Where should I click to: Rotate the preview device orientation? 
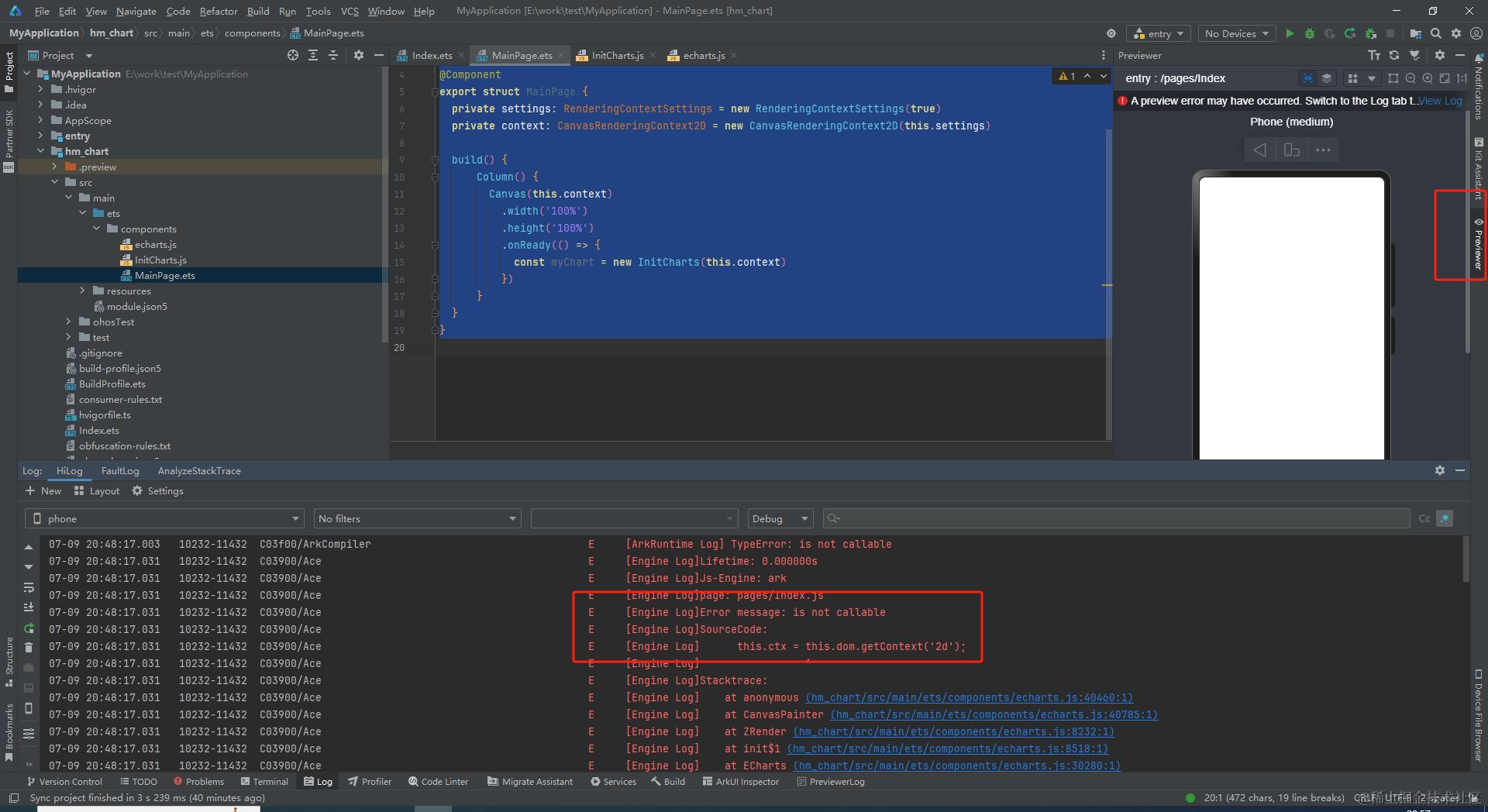[x=1291, y=150]
